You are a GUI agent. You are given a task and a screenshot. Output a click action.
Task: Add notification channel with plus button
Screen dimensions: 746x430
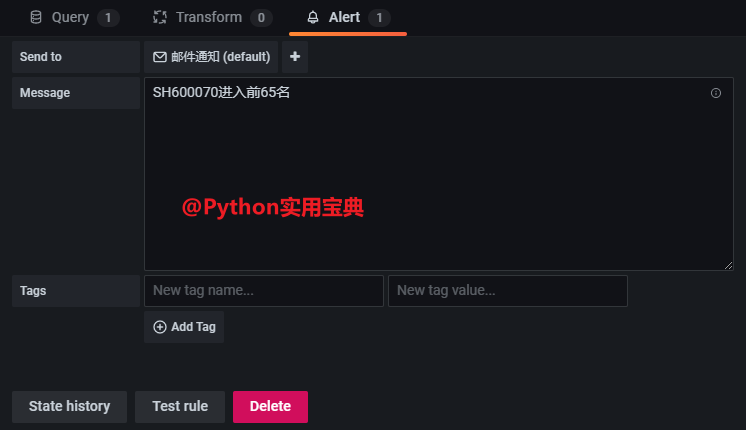click(295, 57)
